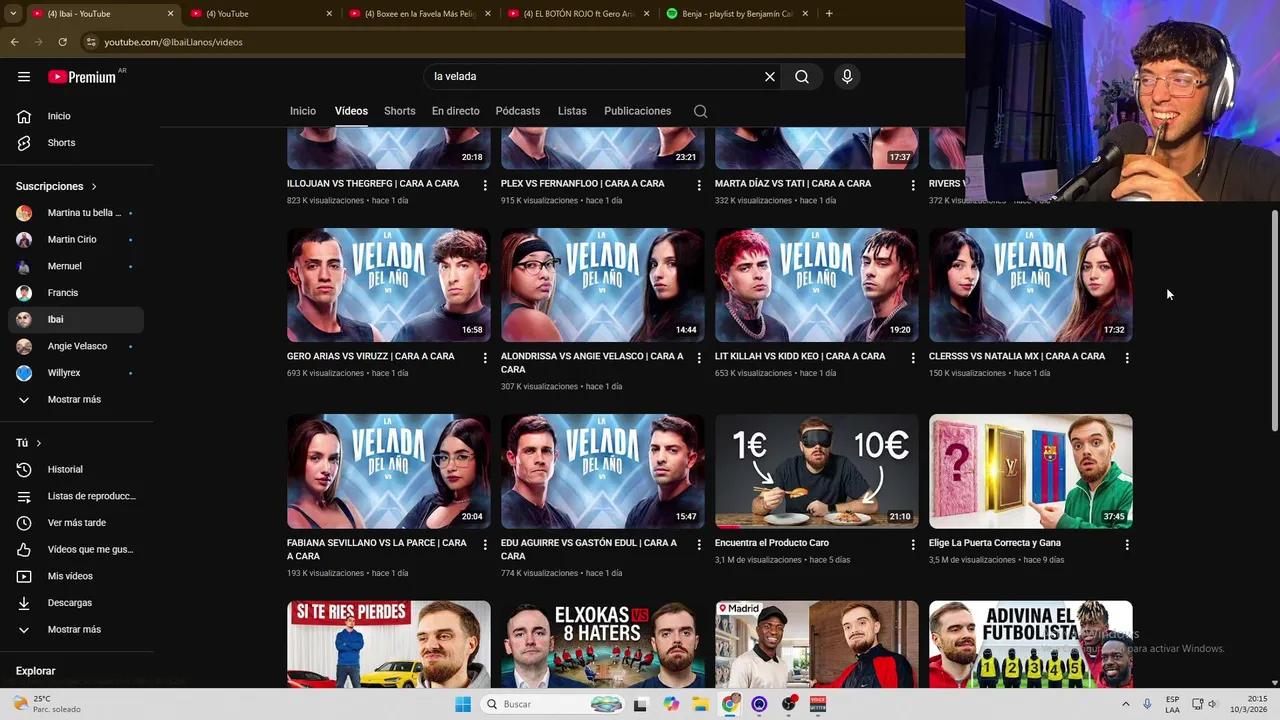Open options menu for Lit Killah vs Kidd Keo video
1280x720 pixels.
913,358
